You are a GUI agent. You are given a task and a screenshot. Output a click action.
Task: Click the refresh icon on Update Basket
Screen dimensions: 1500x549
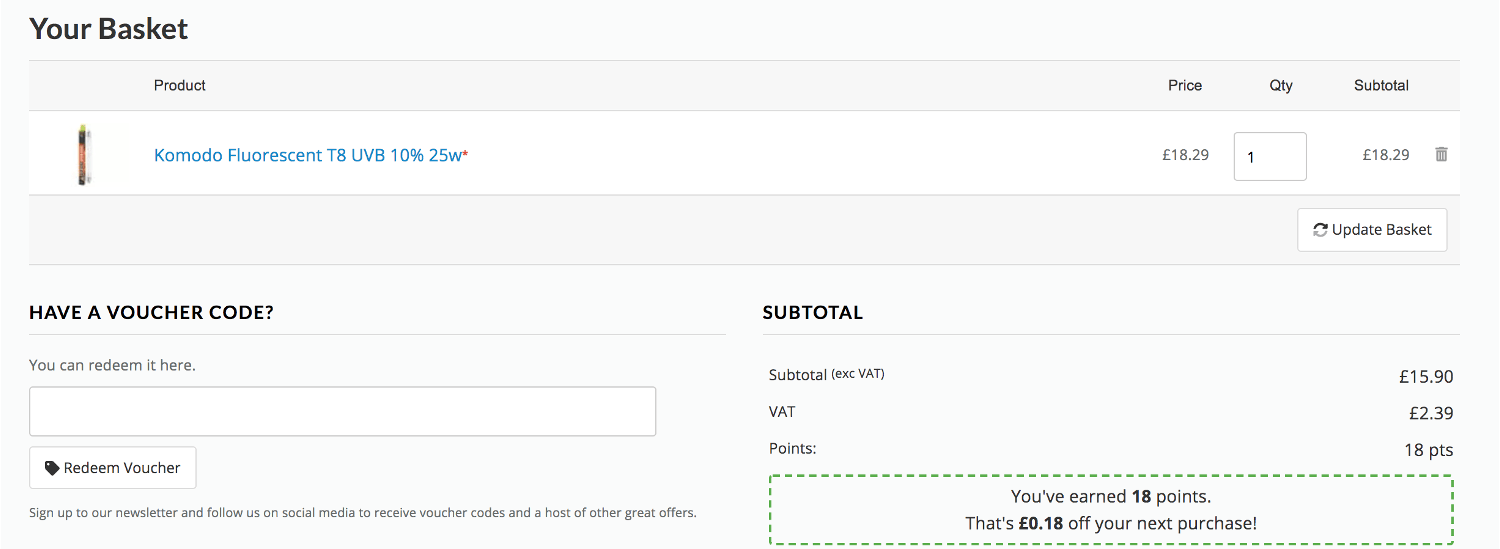1320,229
